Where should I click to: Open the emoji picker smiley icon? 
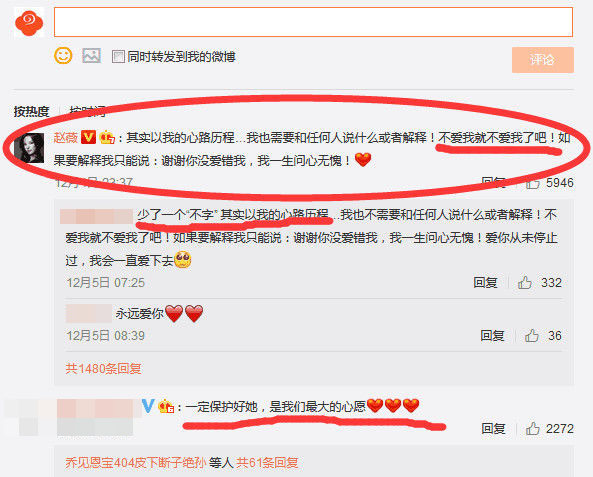[63, 56]
